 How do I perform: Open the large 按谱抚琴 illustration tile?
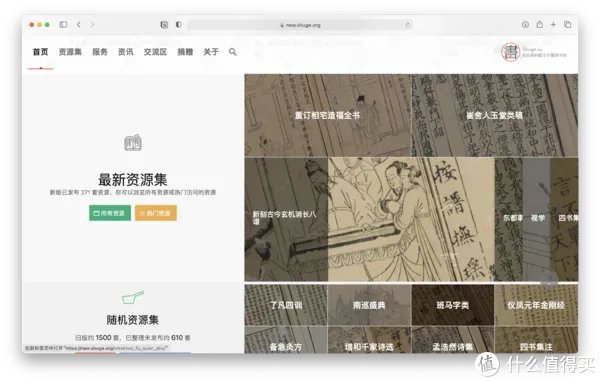coord(411,219)
